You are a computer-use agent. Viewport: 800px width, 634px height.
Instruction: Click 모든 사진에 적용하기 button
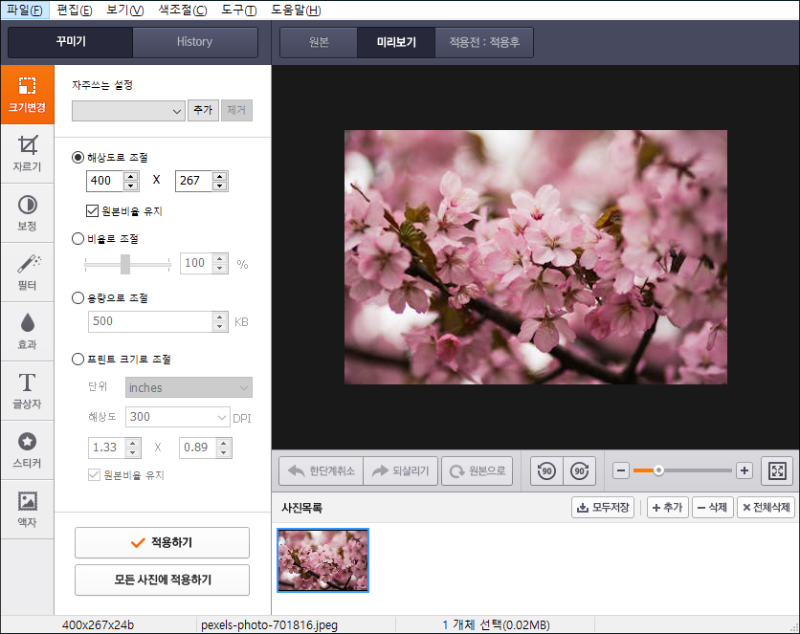[x=162, y=580]
